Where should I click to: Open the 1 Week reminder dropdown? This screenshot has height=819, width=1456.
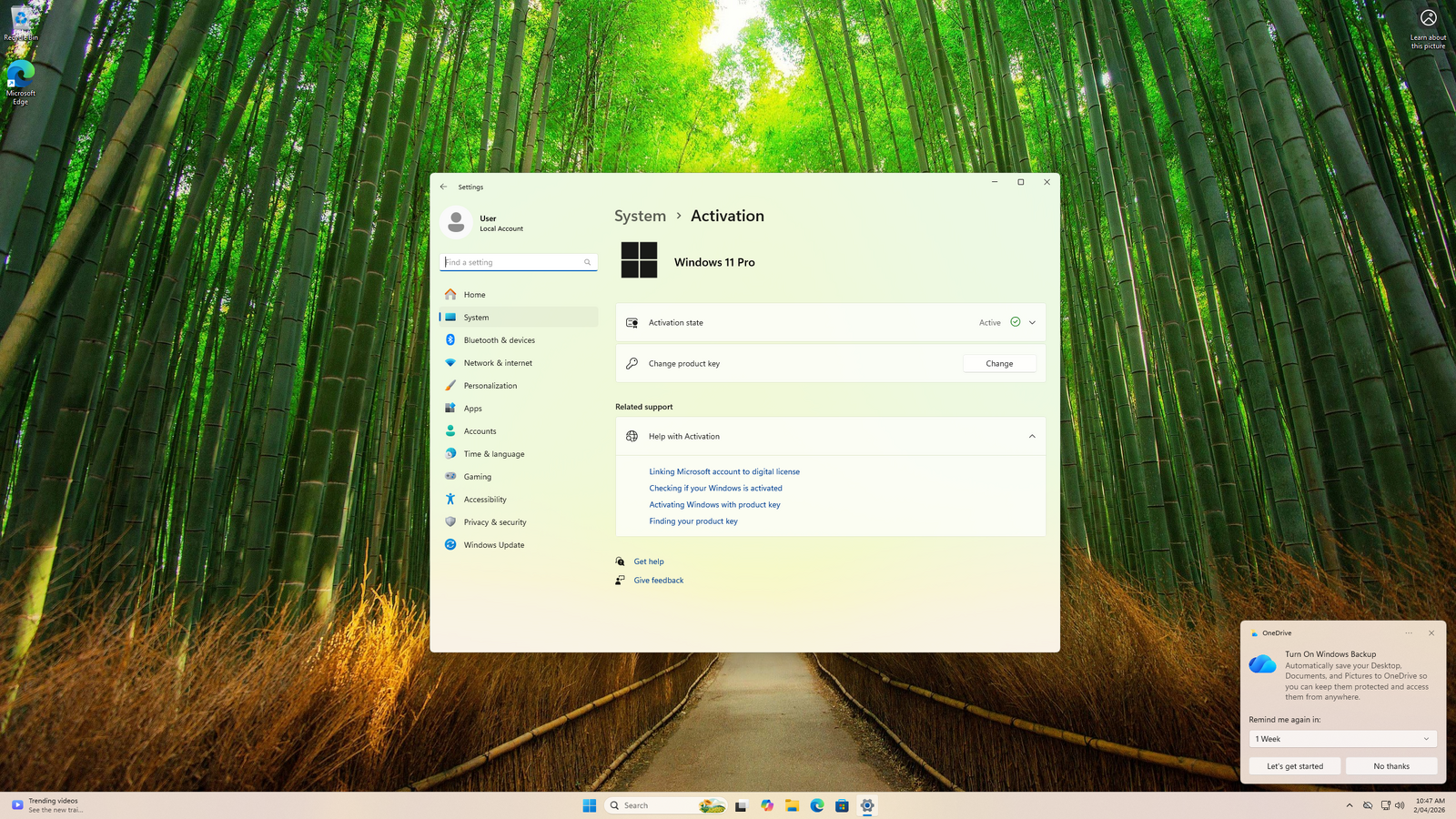click(1342, 739)
